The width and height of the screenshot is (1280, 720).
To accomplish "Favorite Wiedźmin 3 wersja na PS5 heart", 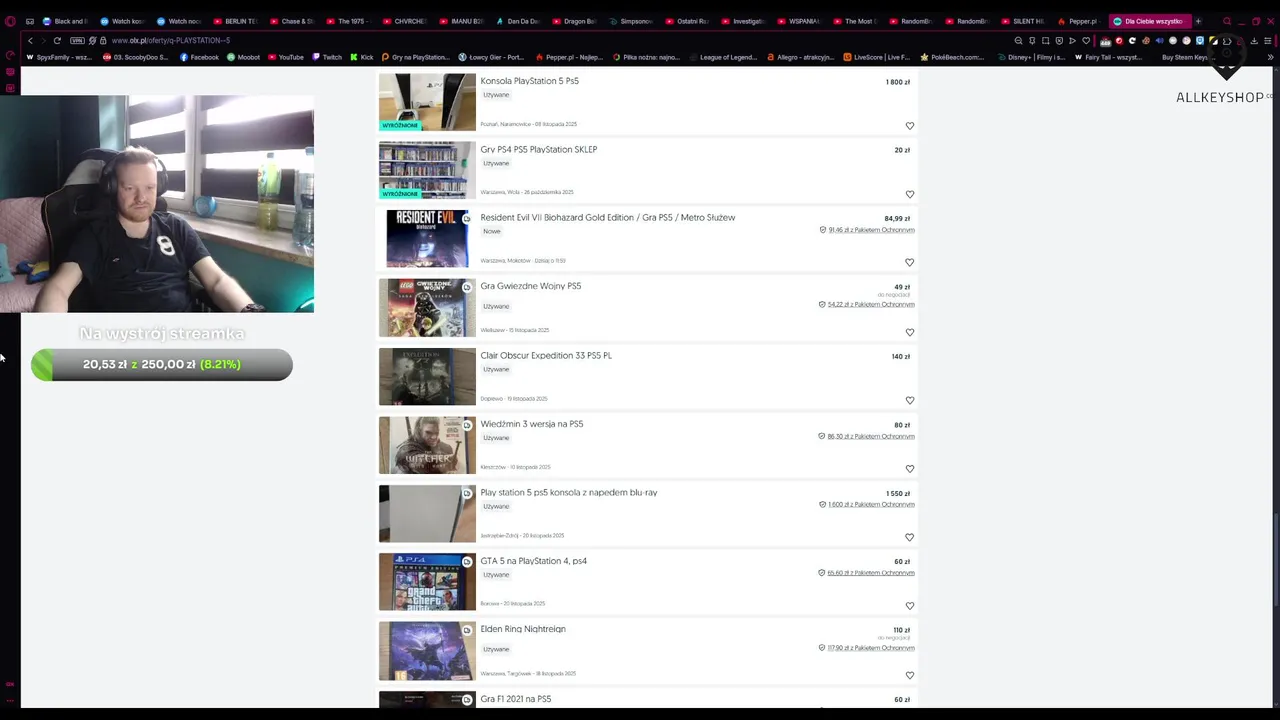I will click(x=909, y=468).
